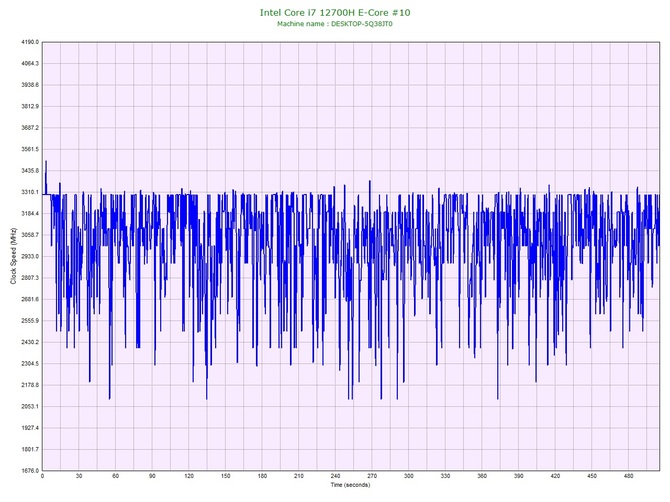Click the 3812.9 y-axis value
The image size is (670, 502).
tap(30, 106)
